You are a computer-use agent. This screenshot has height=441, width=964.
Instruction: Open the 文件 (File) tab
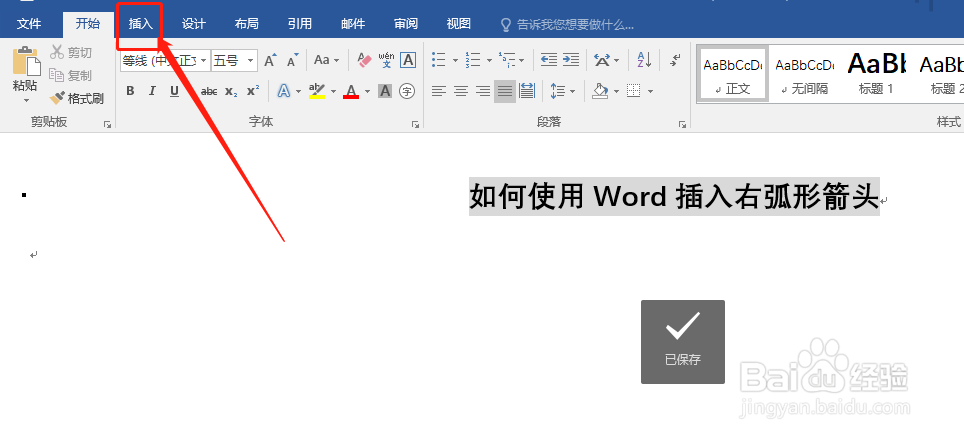29,24
